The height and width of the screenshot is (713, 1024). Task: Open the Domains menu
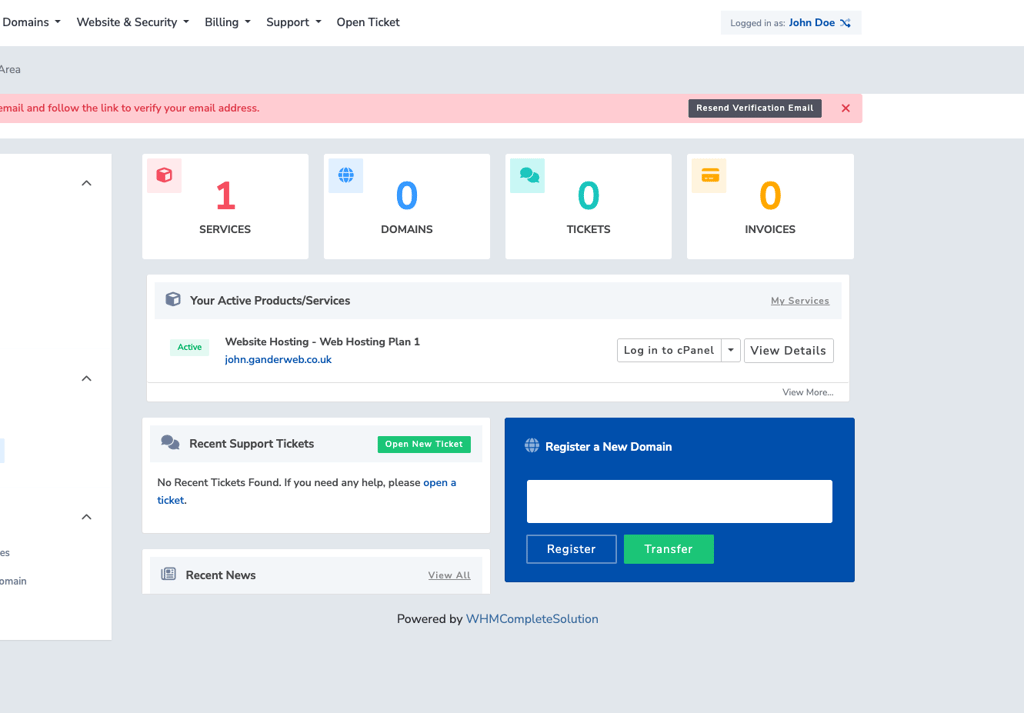31,22
